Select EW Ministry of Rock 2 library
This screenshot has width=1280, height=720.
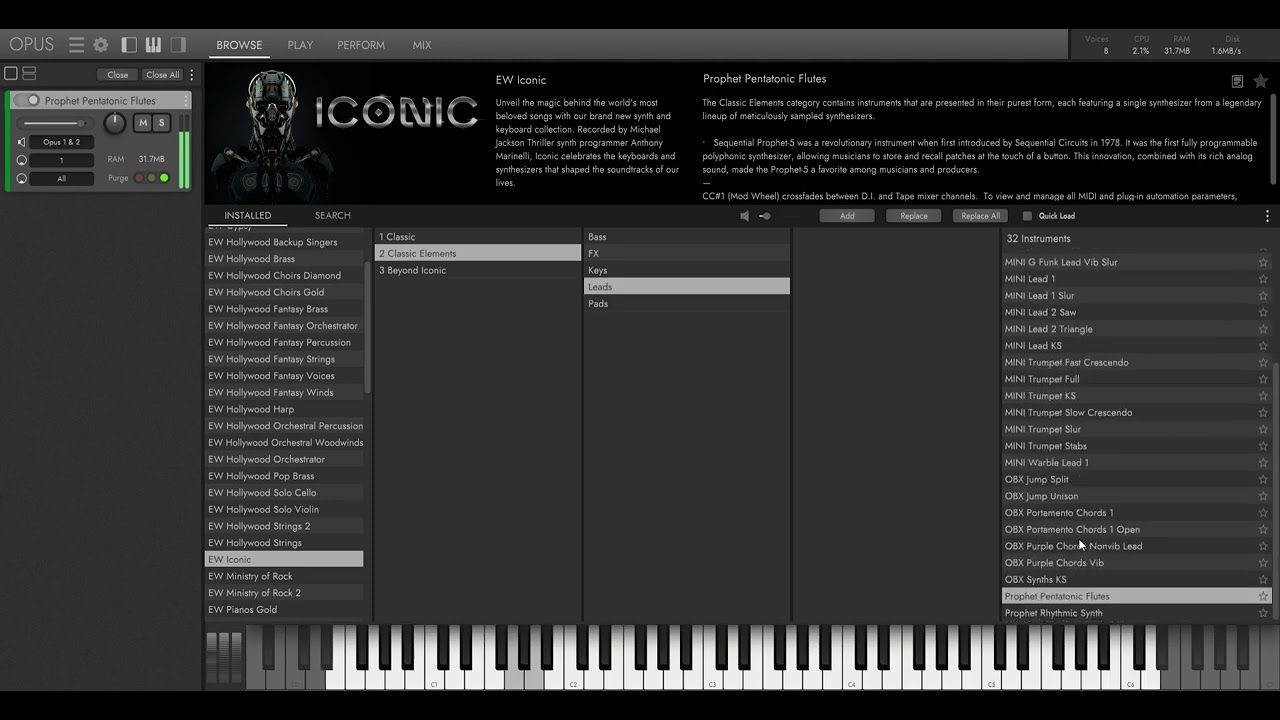point(284,593)
